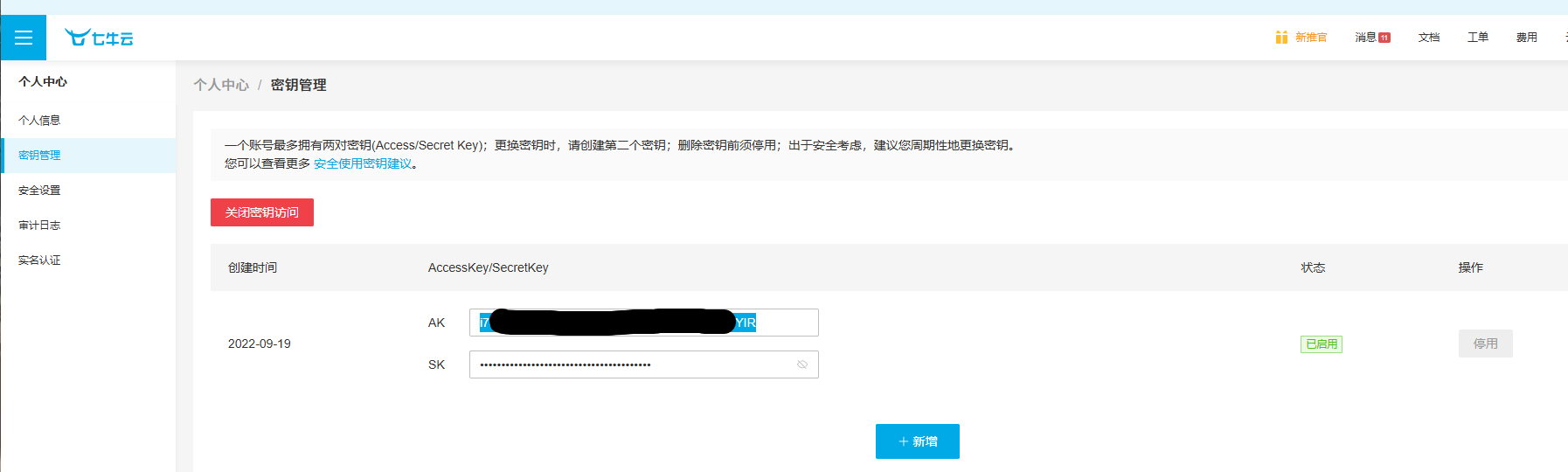The image size is (1568, 472).
Task: Open 安全使用密钥建议 link
Action: [x=363, y=163]
